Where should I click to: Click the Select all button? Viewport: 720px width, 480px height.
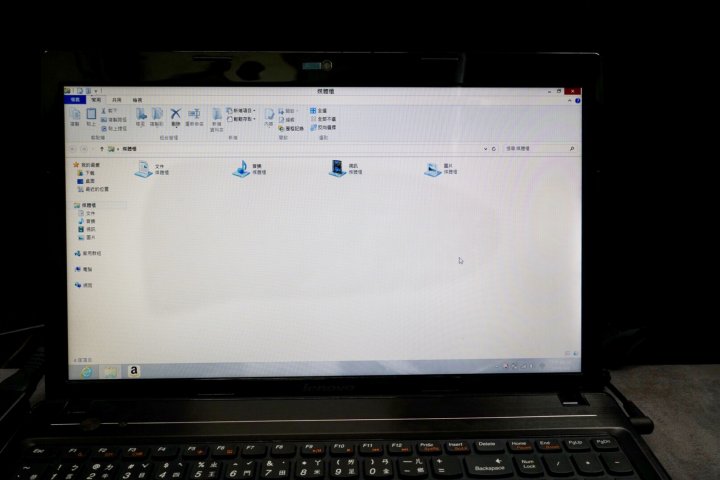318,111
